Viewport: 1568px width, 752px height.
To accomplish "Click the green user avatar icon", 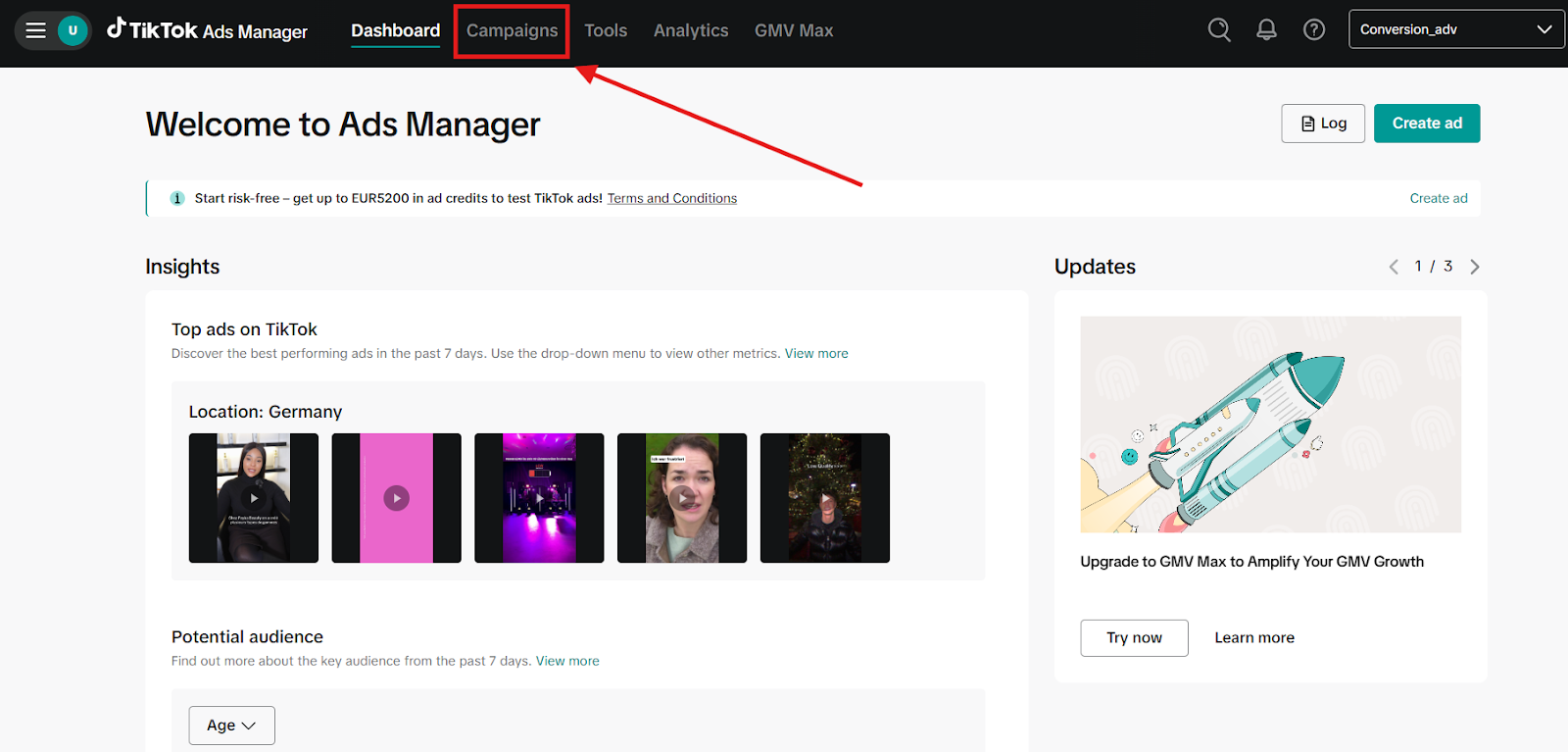I will tap(73, 30).
